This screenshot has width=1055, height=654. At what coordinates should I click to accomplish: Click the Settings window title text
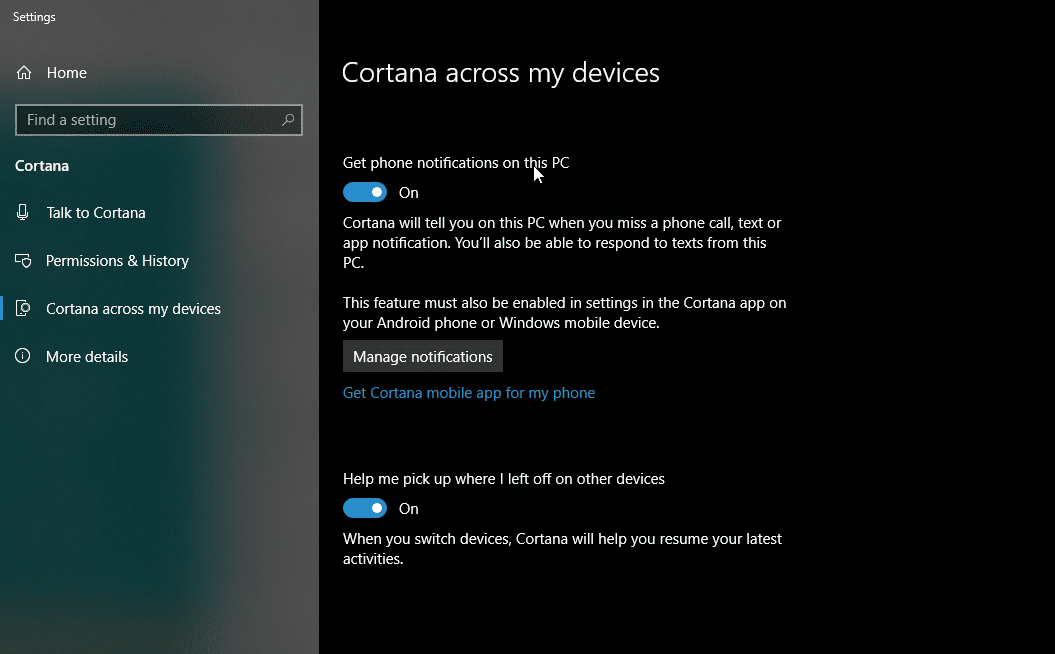coord(34,17)
